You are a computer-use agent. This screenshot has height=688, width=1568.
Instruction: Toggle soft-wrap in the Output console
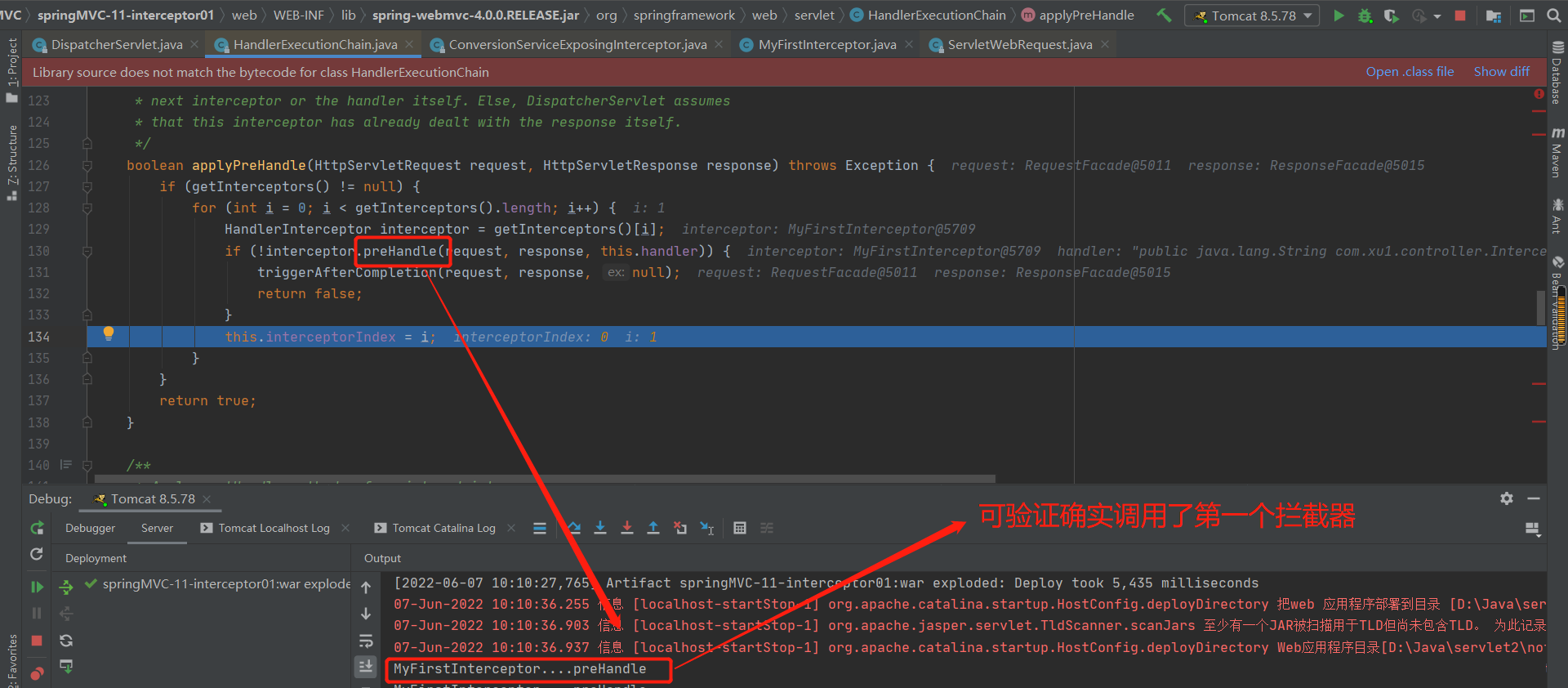click(366, 641)
